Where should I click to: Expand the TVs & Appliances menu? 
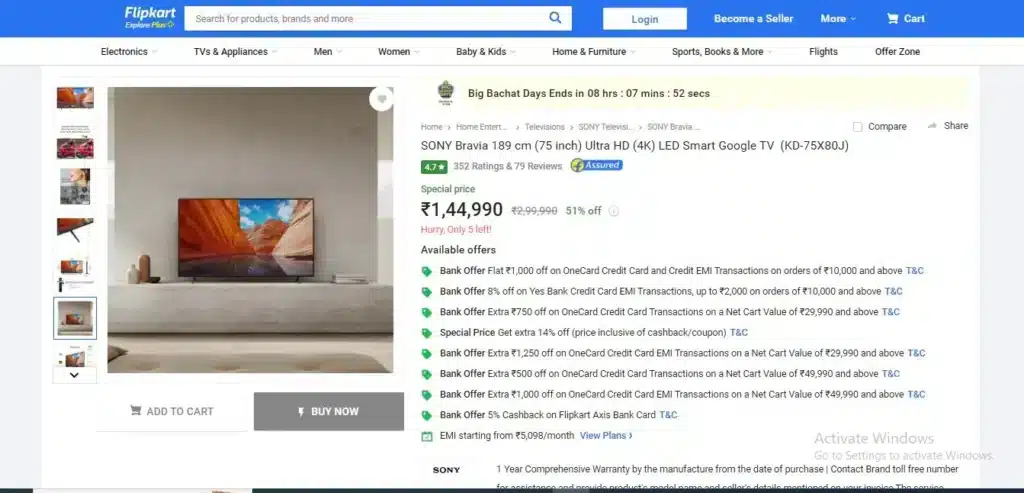[235, 52]
